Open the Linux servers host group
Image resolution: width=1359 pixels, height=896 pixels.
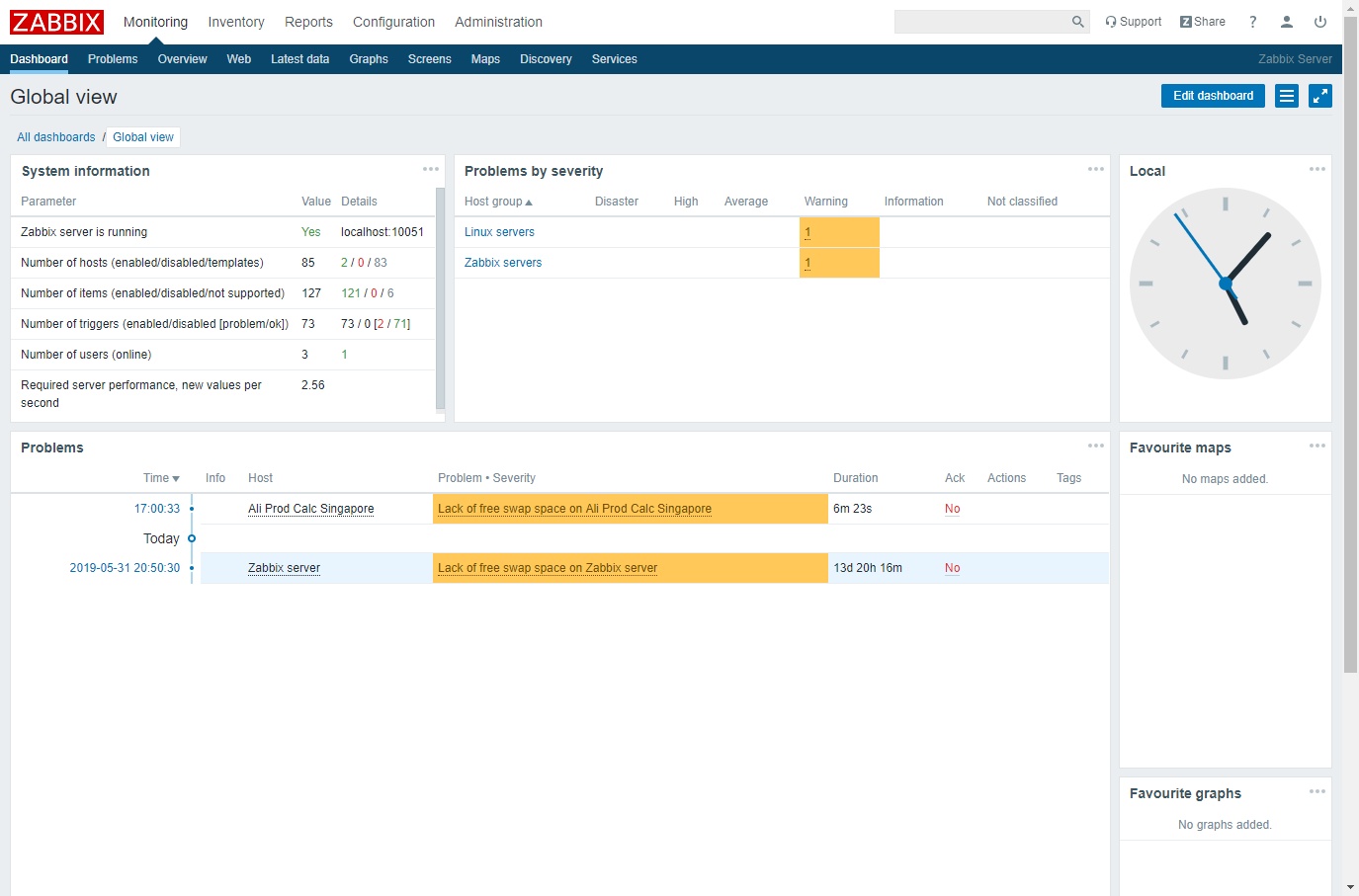499,232
